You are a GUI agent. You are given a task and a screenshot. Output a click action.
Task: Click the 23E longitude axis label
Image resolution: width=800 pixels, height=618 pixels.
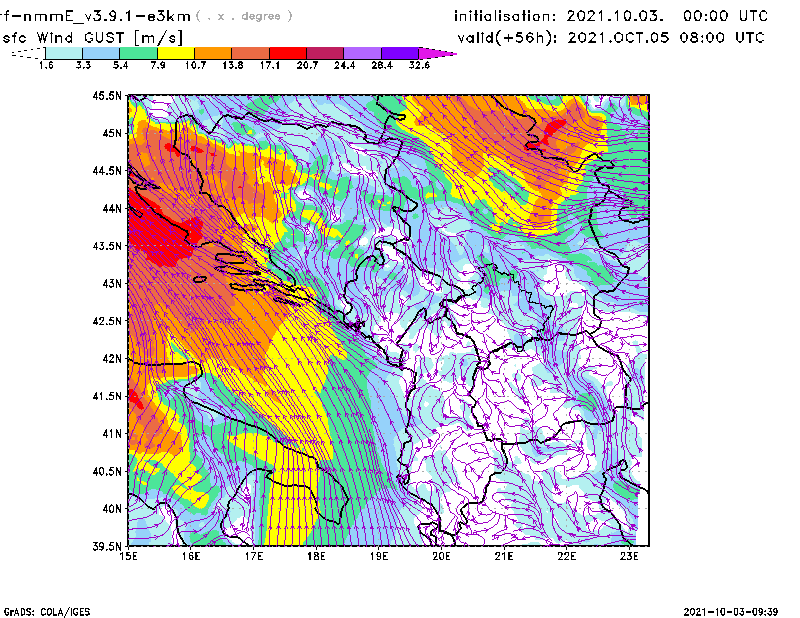click(630, 558)
